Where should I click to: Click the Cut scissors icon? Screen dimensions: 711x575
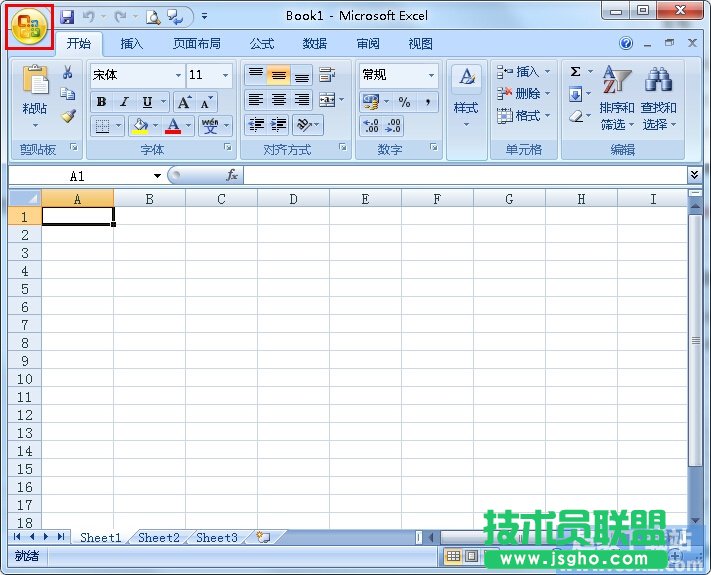[68, 72]
